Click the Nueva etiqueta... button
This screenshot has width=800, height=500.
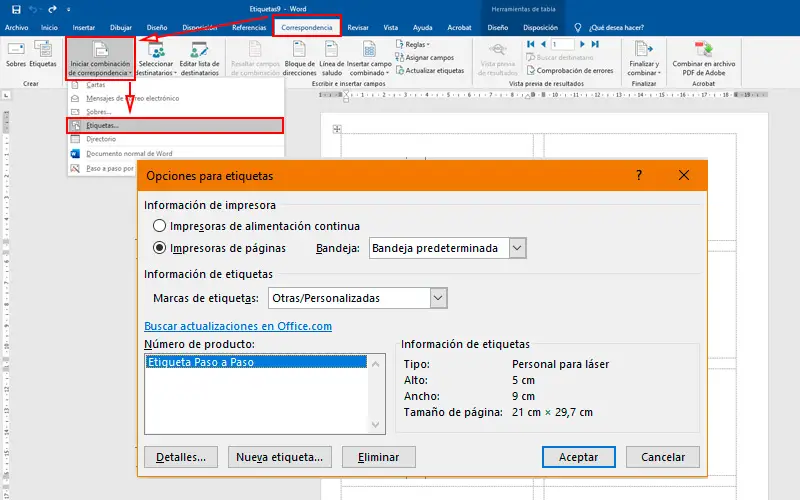coord(280,457)
